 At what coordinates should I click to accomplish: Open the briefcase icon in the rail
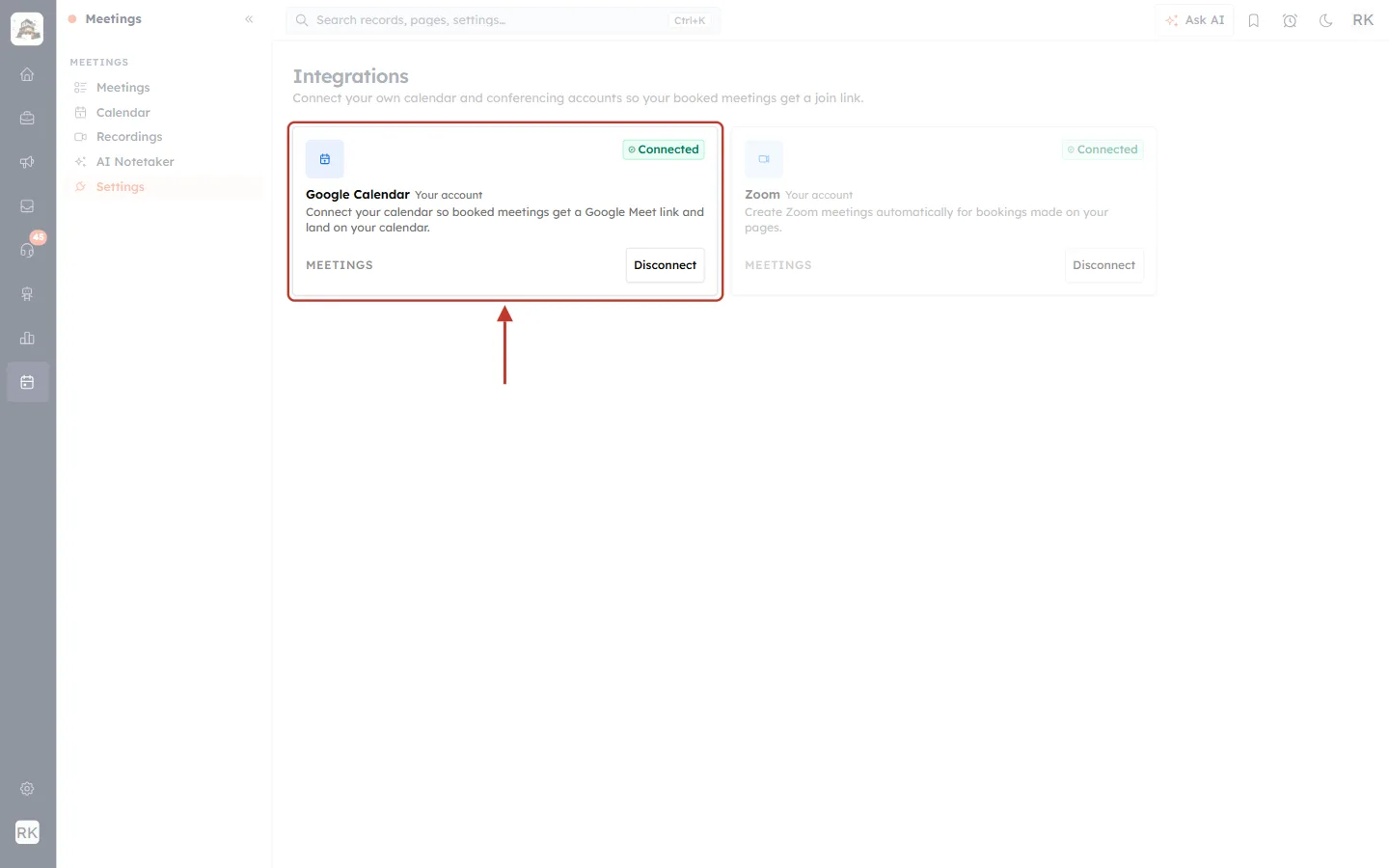click(x=27, y=119)
